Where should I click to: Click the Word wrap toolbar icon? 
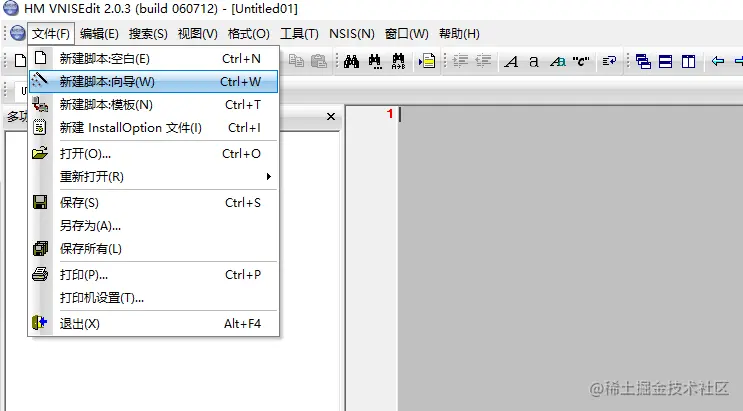609,61
